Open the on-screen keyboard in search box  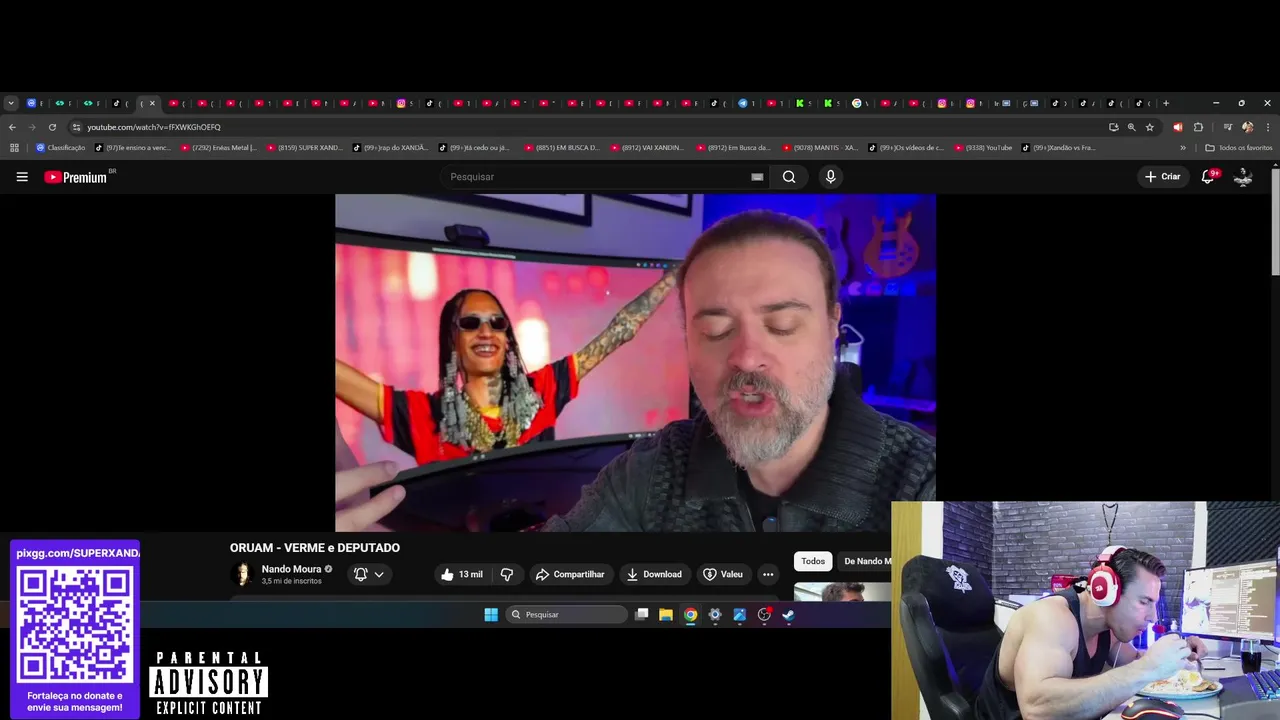[757, 177]
